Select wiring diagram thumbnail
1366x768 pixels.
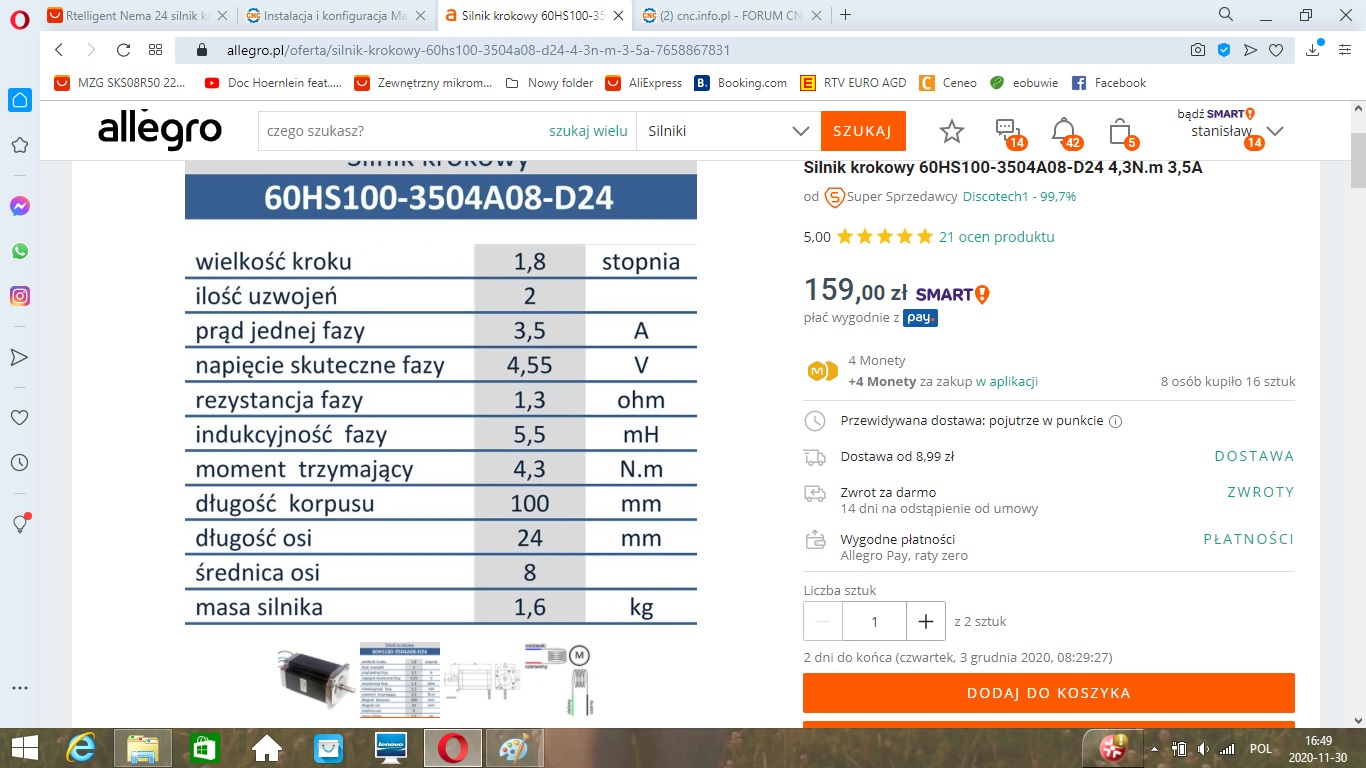coord(558,679)
